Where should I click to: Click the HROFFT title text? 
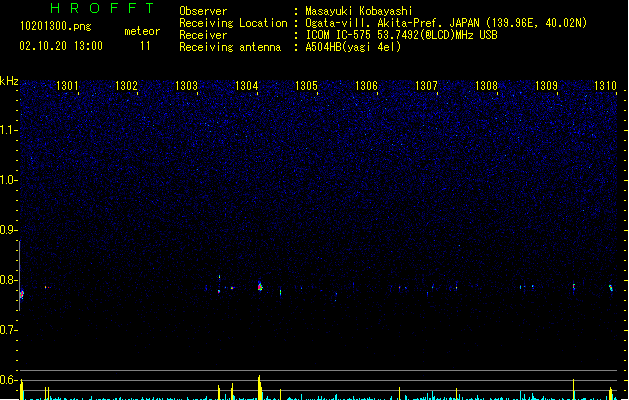pos(102,8)
